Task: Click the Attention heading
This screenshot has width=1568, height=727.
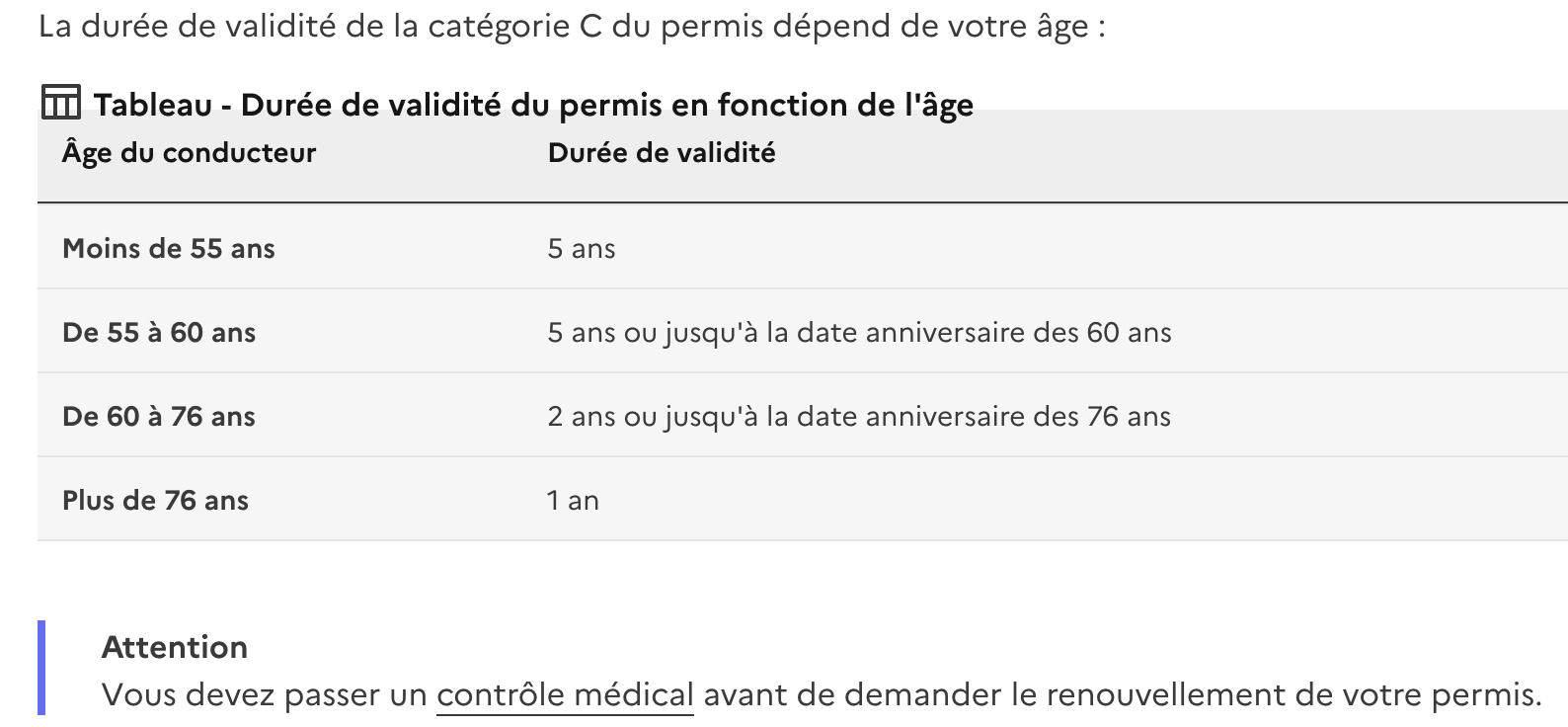Action: pos(175,647)
